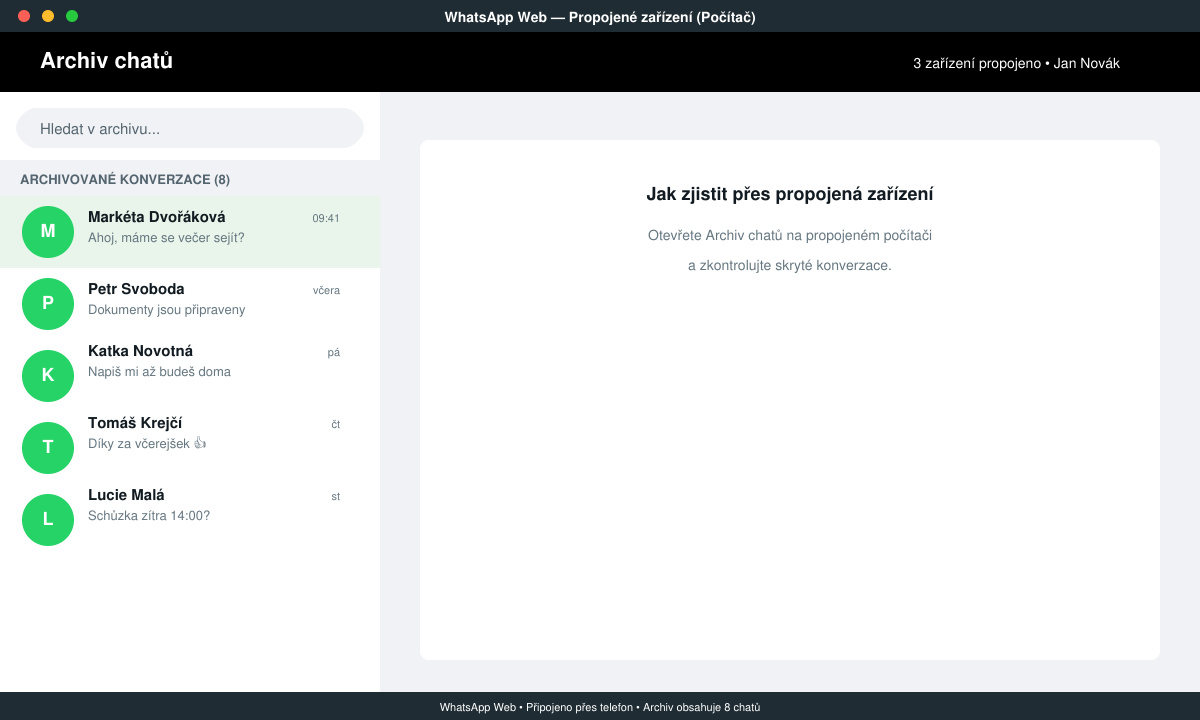Click '3 zařízení propojeno • Jan Novák' status
Viewport: 1200px width, 720px height.
tap(1016, 63)
